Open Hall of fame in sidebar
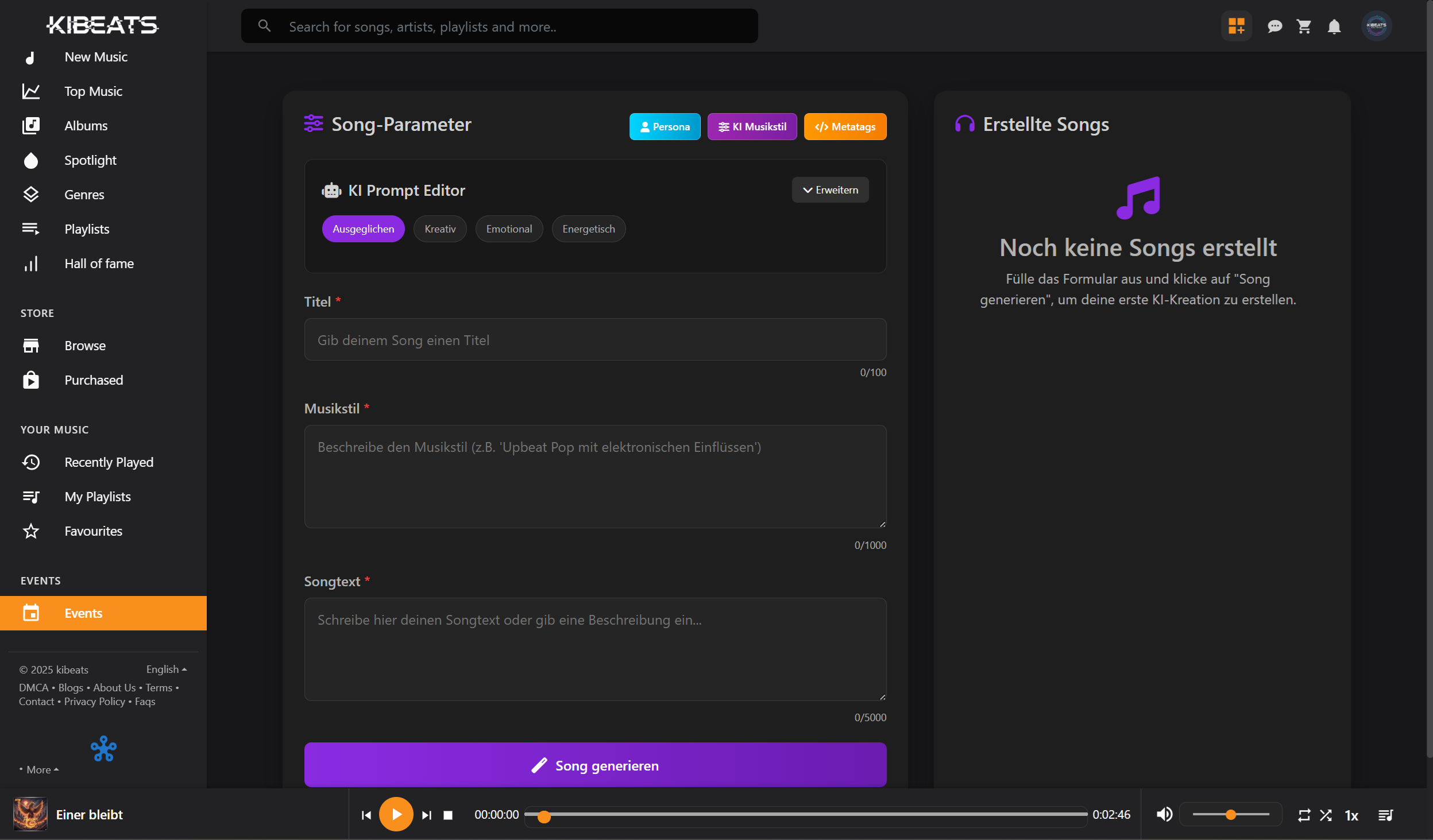Screen dimensions: 1433x840 (x=99, y=264)
